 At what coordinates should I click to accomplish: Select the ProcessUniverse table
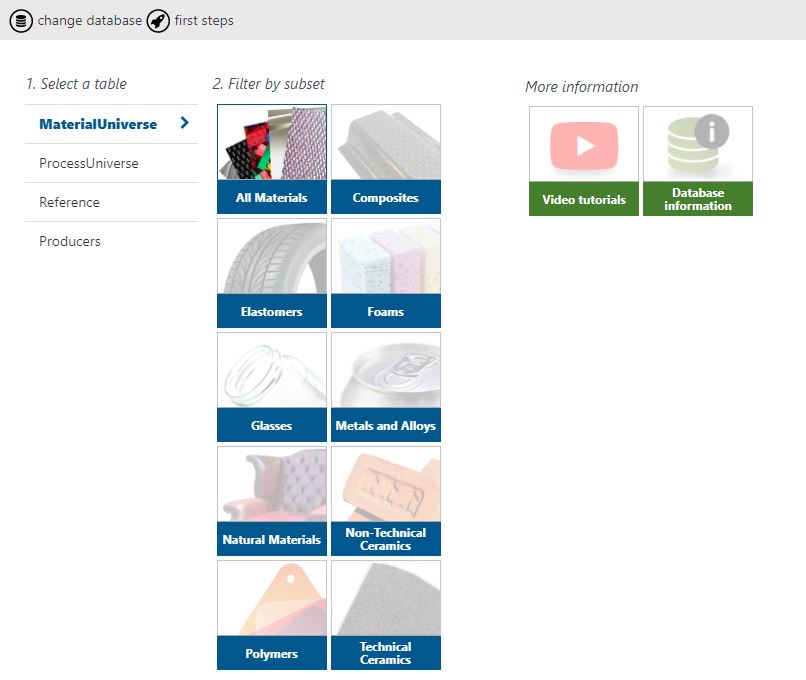(x=111, y=163)
